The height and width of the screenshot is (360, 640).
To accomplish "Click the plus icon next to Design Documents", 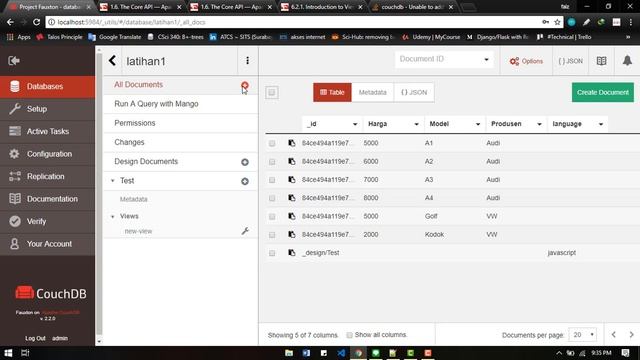I will point(245,162).
